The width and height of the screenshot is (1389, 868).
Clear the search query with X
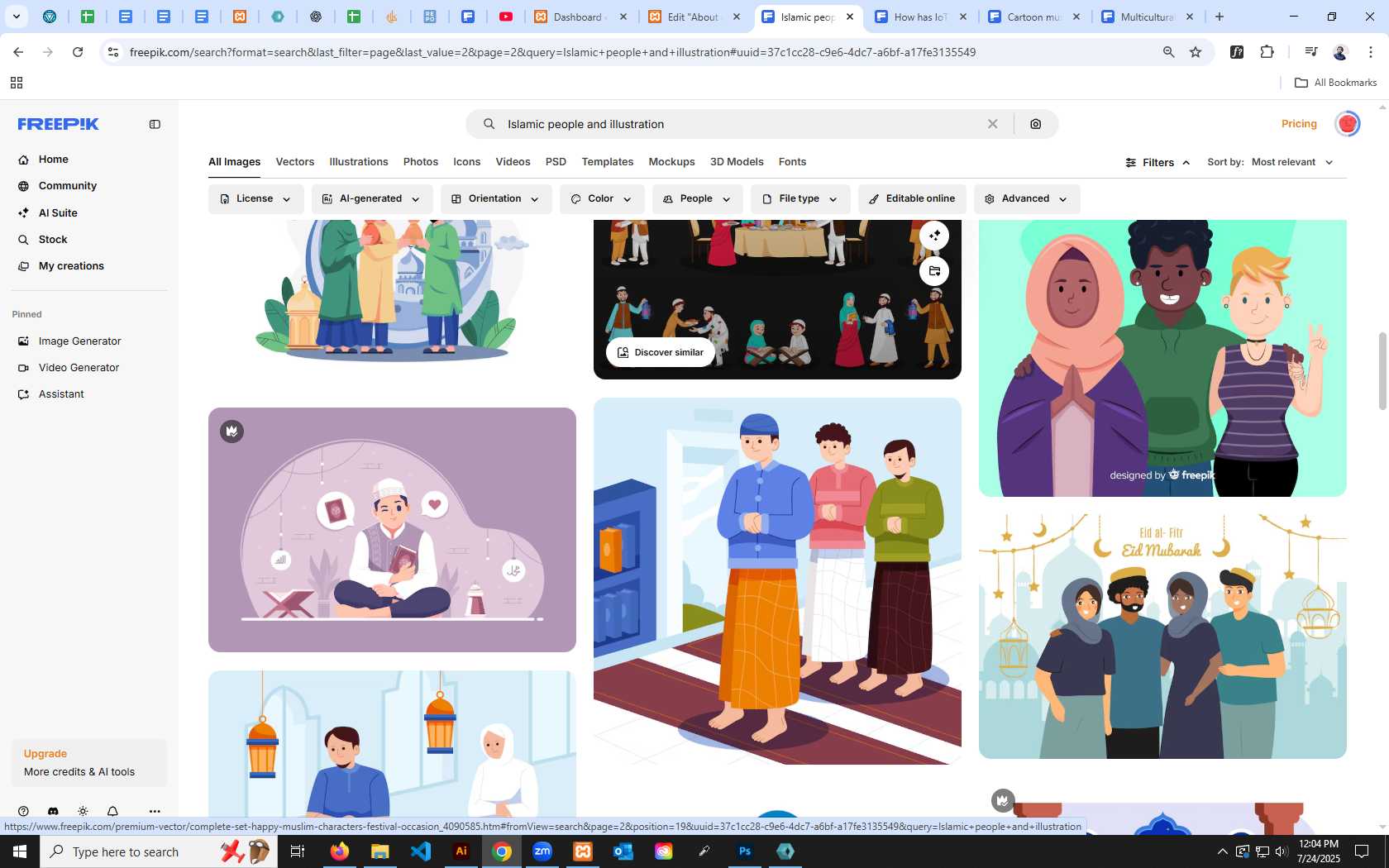coord(993,124)
